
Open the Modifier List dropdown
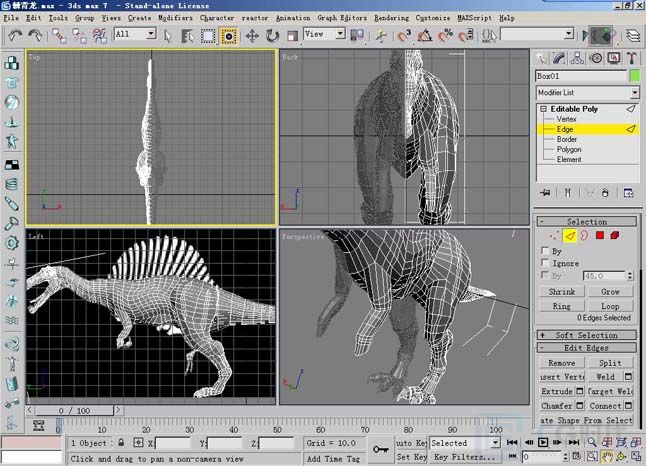pyautogui.click(x=635, y=93)
